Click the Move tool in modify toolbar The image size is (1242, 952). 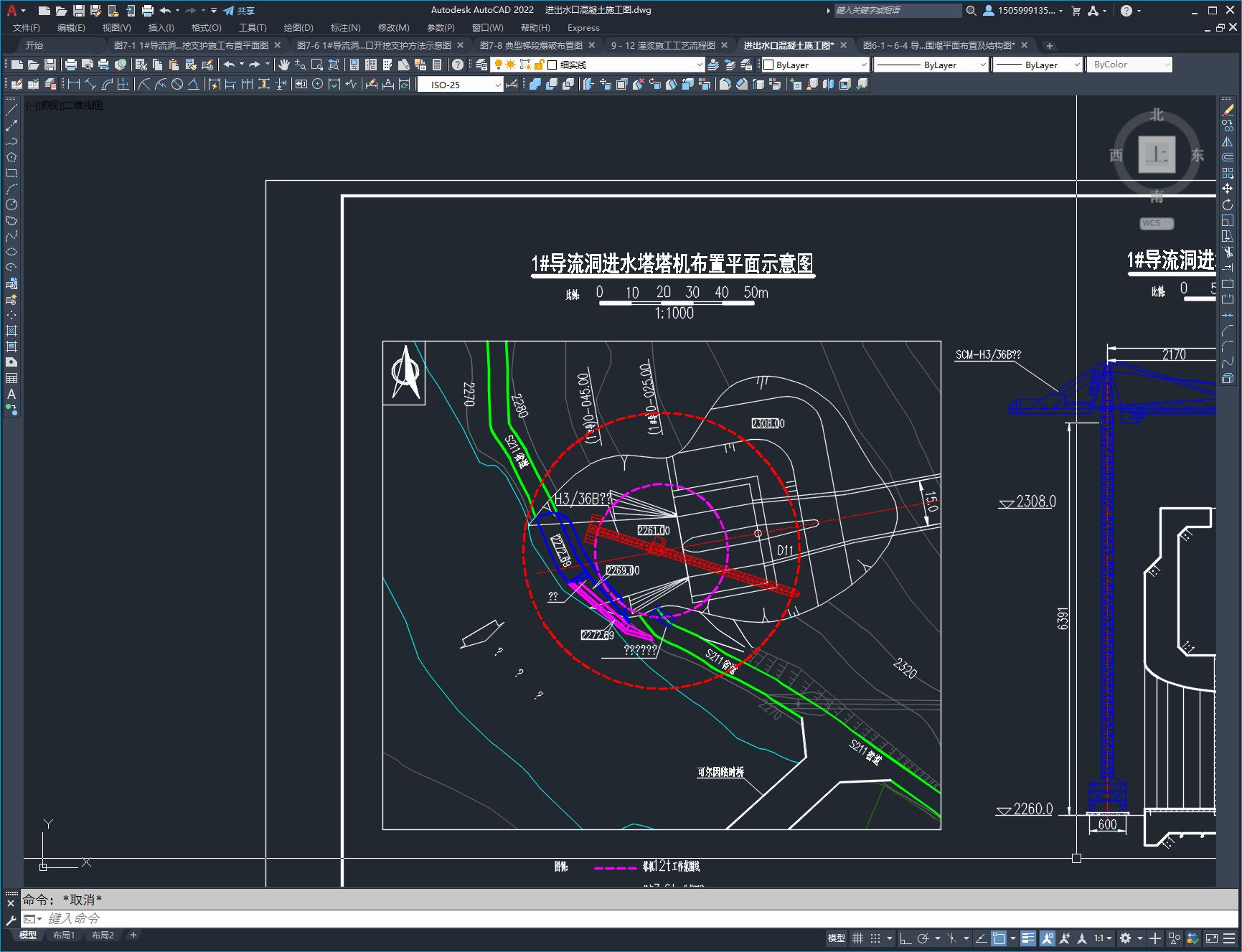point(1228,189)
